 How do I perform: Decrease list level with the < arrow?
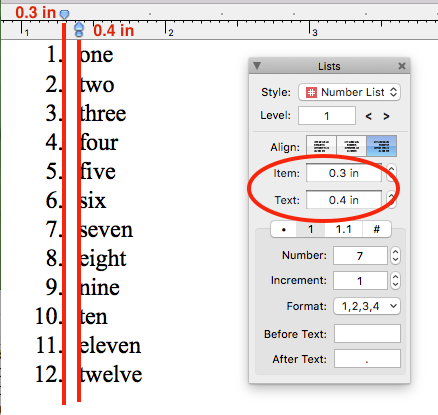[x=368, y=116]
